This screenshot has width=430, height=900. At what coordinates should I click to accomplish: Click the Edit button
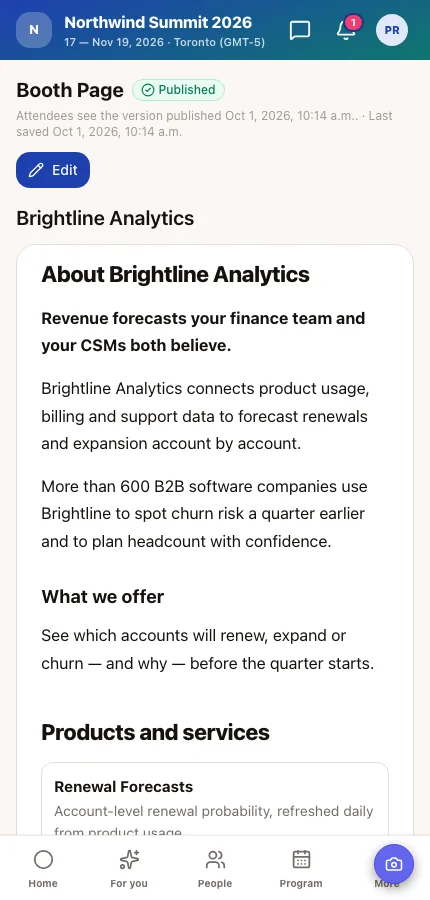point(53,170)
